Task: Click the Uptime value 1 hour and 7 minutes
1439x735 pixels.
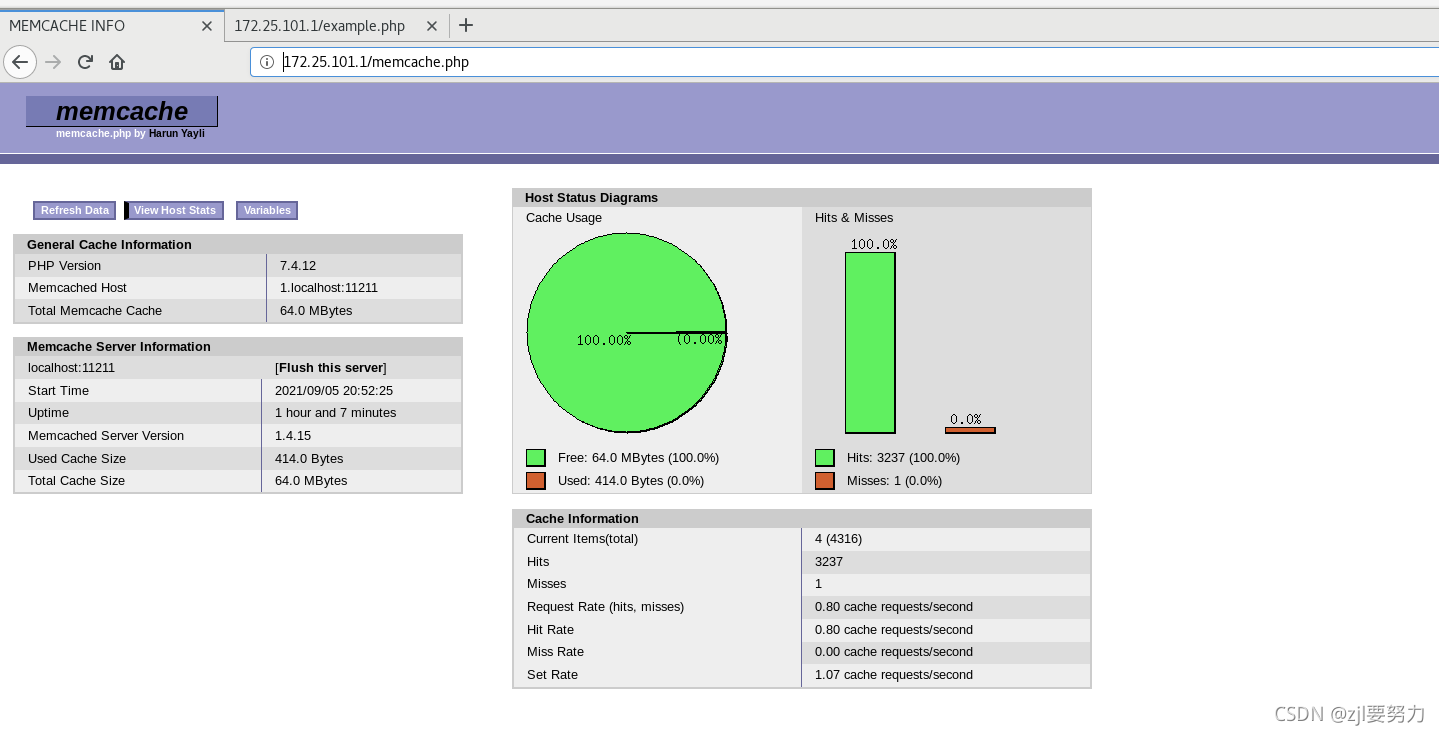Action: coord(336,413)
